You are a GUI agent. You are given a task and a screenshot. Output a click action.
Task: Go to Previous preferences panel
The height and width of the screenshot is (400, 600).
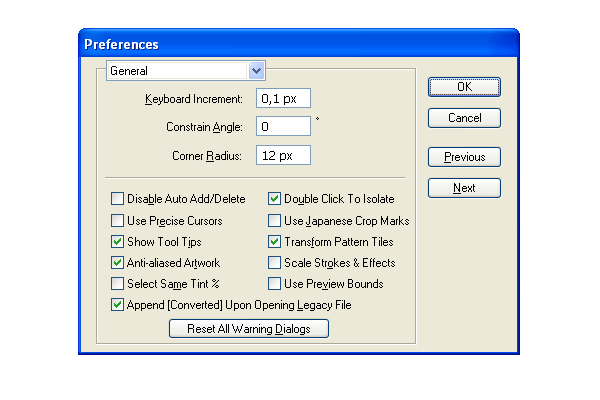click(x=464, y=157)
